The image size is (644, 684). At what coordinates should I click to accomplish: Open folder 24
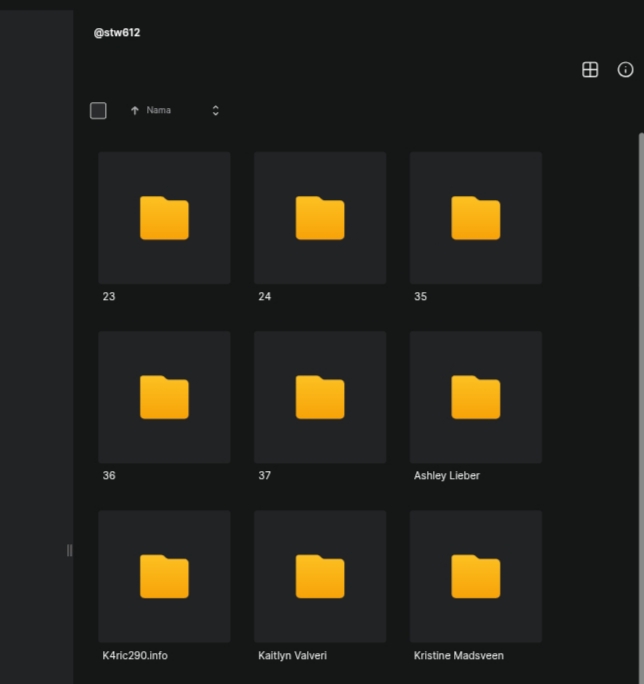coord(320,218)
